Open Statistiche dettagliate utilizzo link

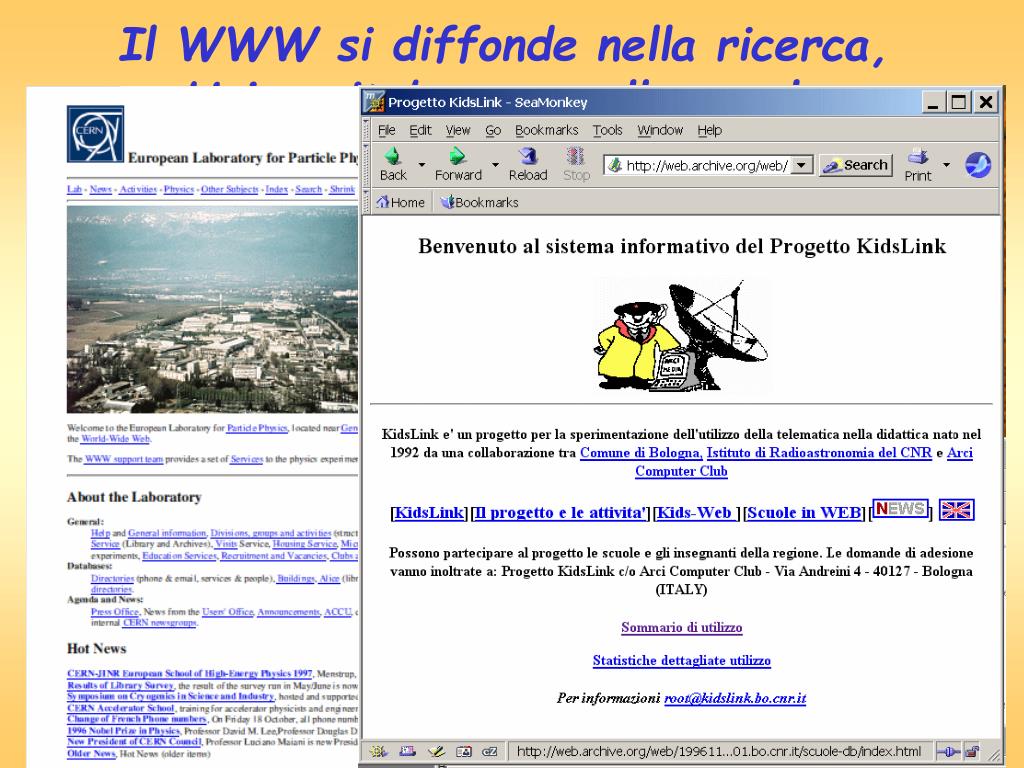coord(681,660)
